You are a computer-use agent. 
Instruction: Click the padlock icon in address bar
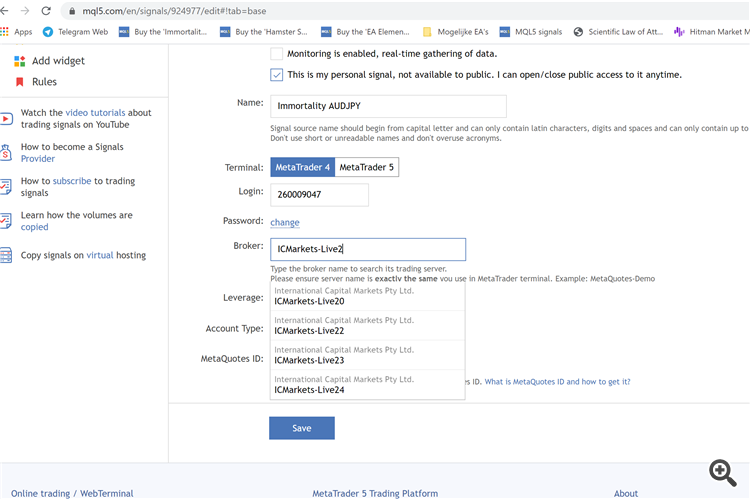(72, 11)
